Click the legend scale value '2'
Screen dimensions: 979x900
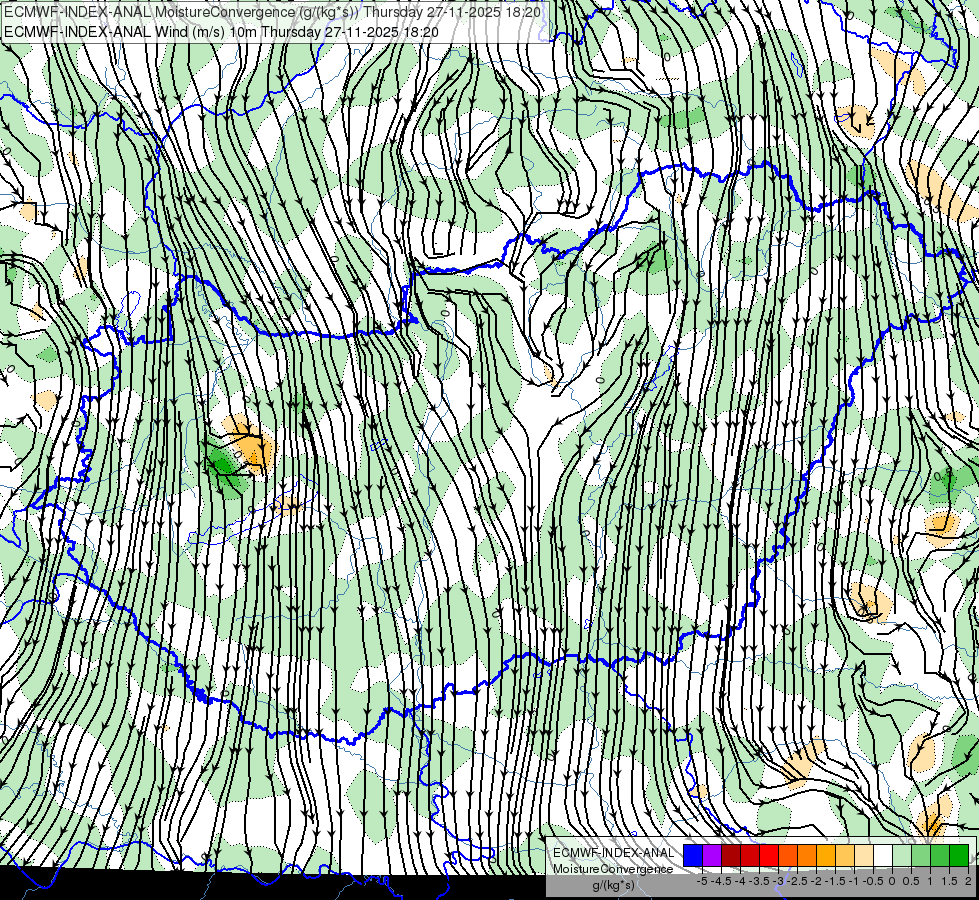968,881
